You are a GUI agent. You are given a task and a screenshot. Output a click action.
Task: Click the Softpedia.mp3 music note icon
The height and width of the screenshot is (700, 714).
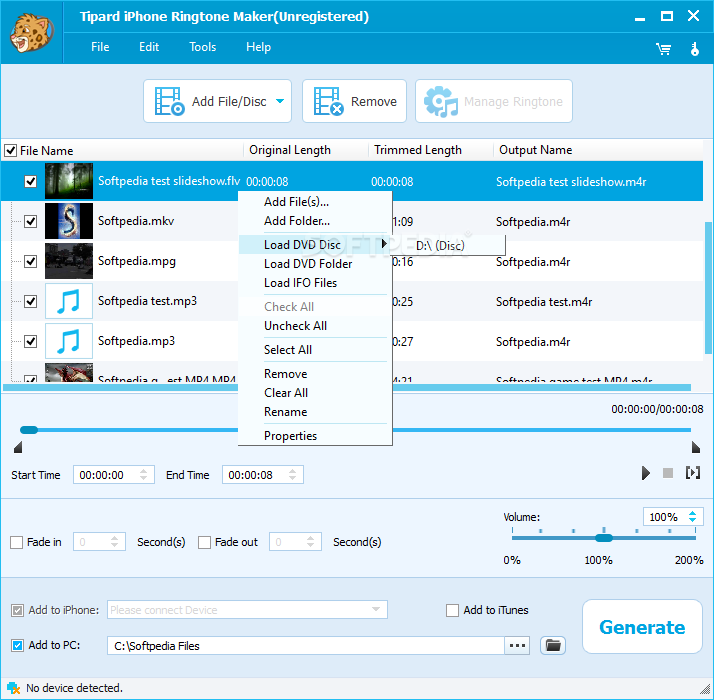click(x=69, y=341)
